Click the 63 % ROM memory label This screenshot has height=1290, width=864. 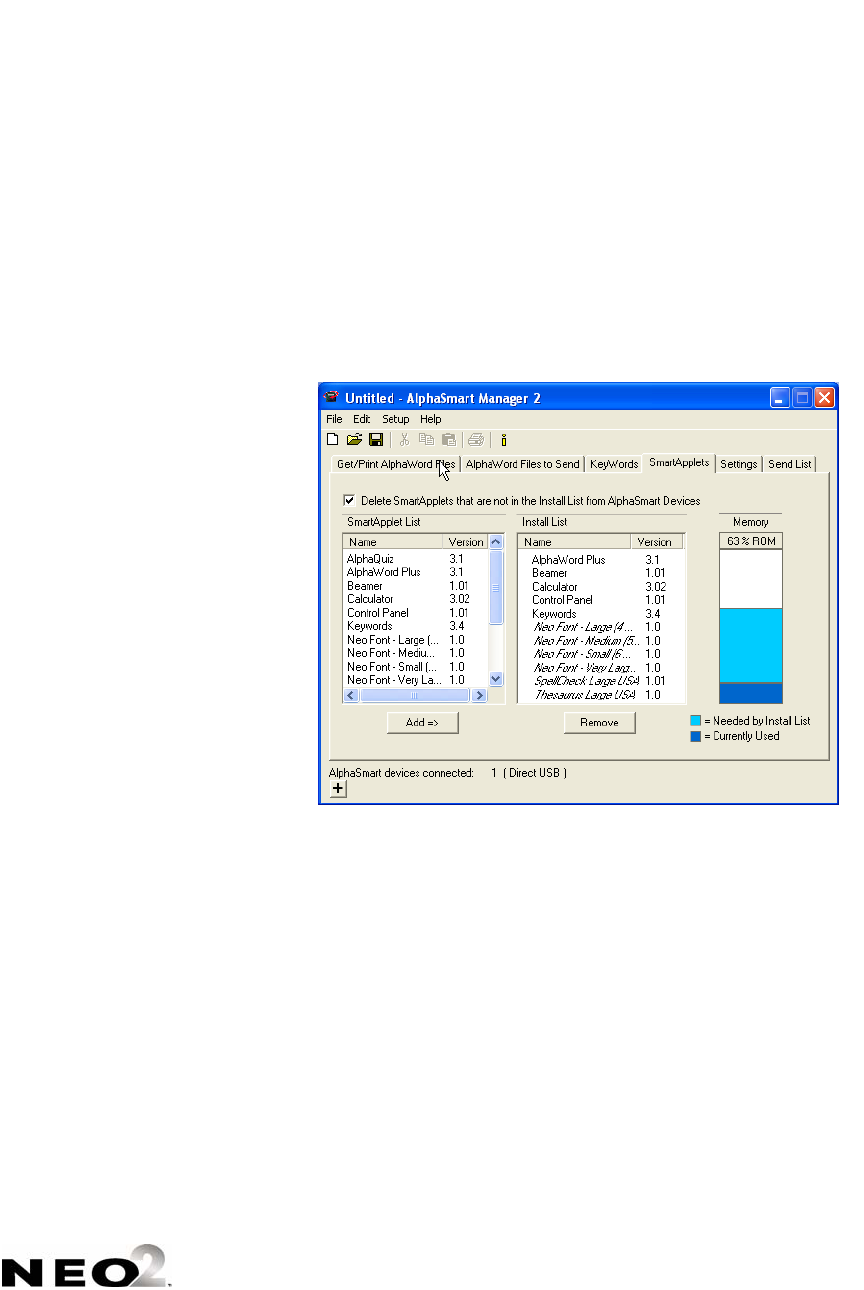(751, 541)
